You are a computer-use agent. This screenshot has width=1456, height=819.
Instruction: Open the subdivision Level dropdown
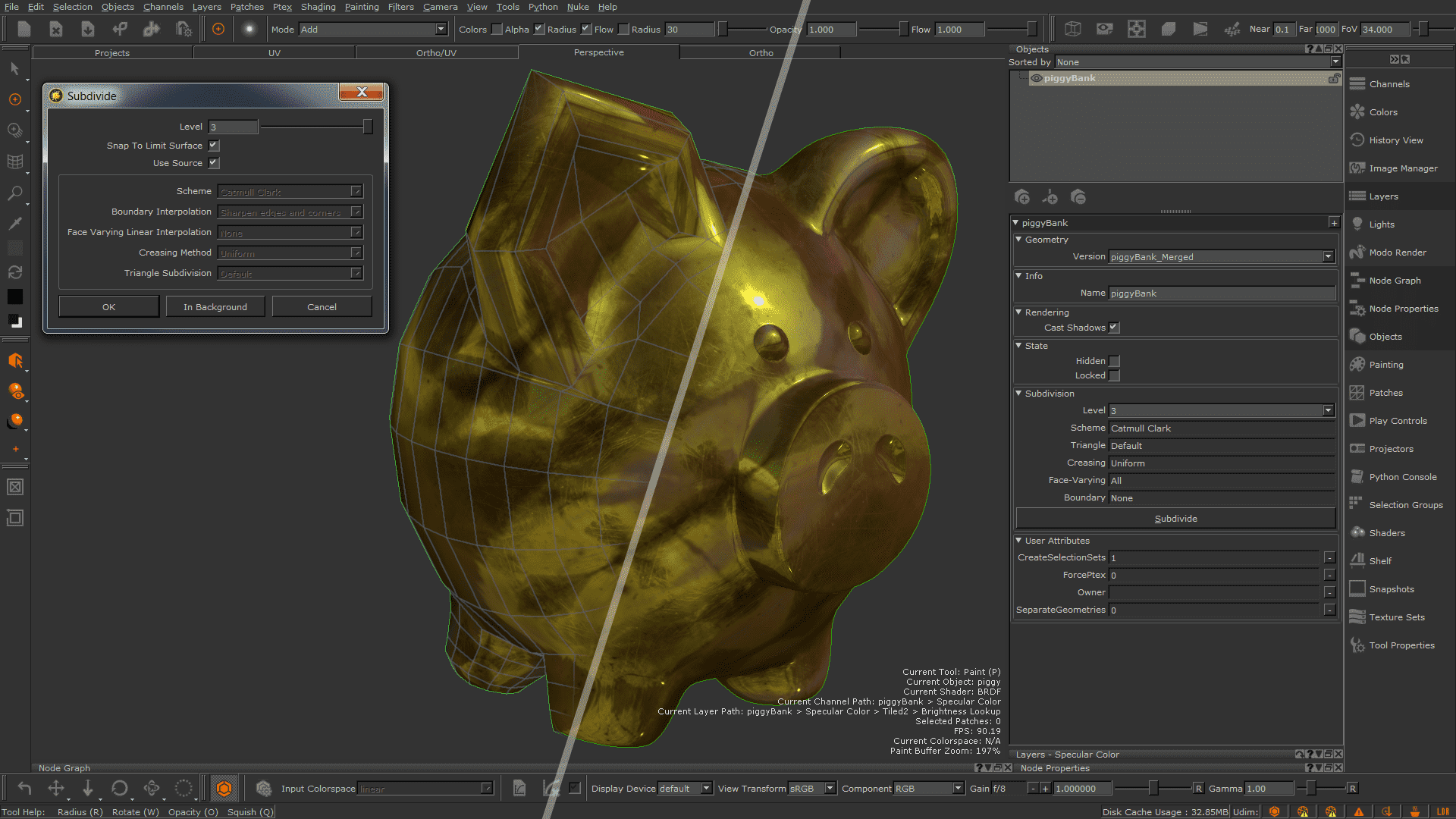click(x=1328, y=410)
